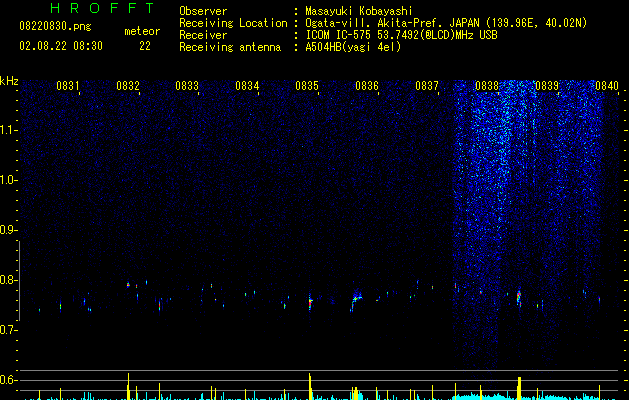629x400 pixels.
Task: Click the 0.6 kHz axis label
Action: coord(8,380)
